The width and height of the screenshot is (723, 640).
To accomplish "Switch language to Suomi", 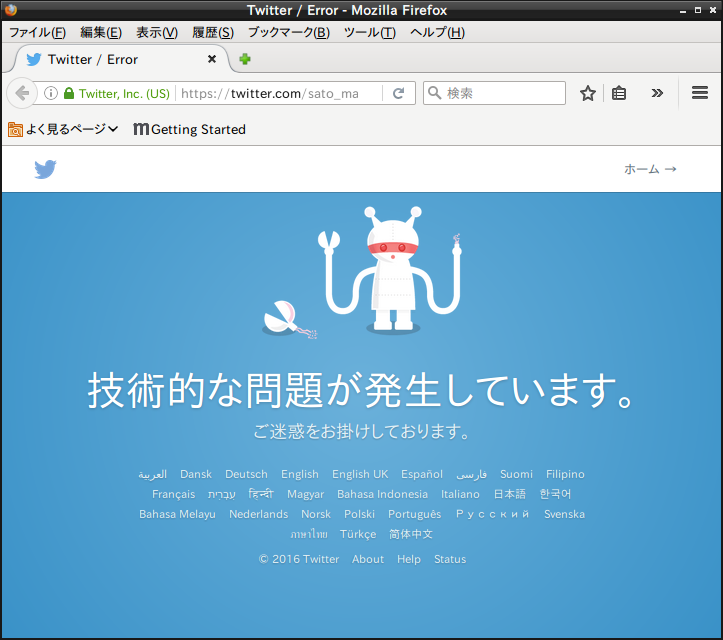I will [x=516, y=474].
